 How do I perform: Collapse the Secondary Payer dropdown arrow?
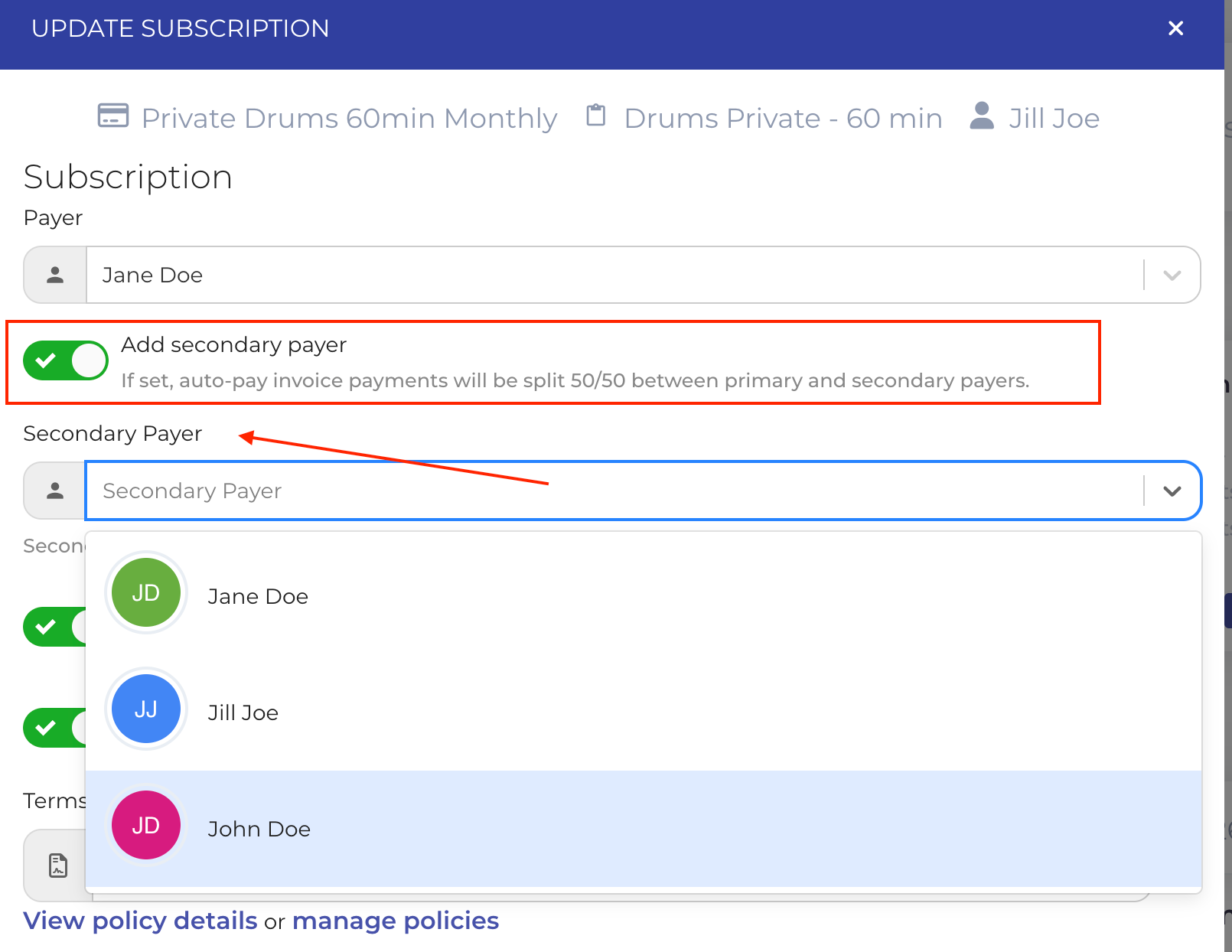(1172, 491)
